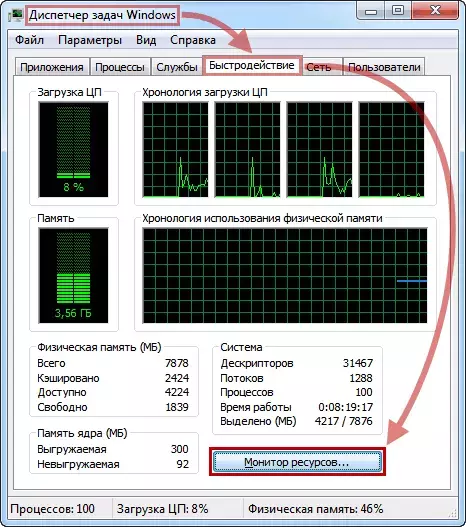Click the memory gauge showing 3,56 ГБ
The width and height of the screenshot is (466, 527).
tap(74, 276)
